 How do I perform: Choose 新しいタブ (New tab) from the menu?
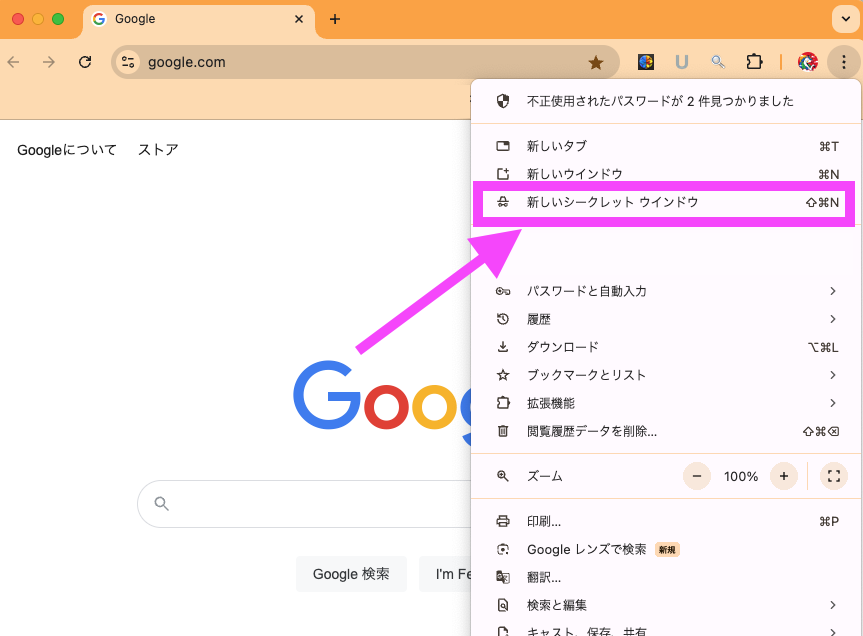[665, 146]
